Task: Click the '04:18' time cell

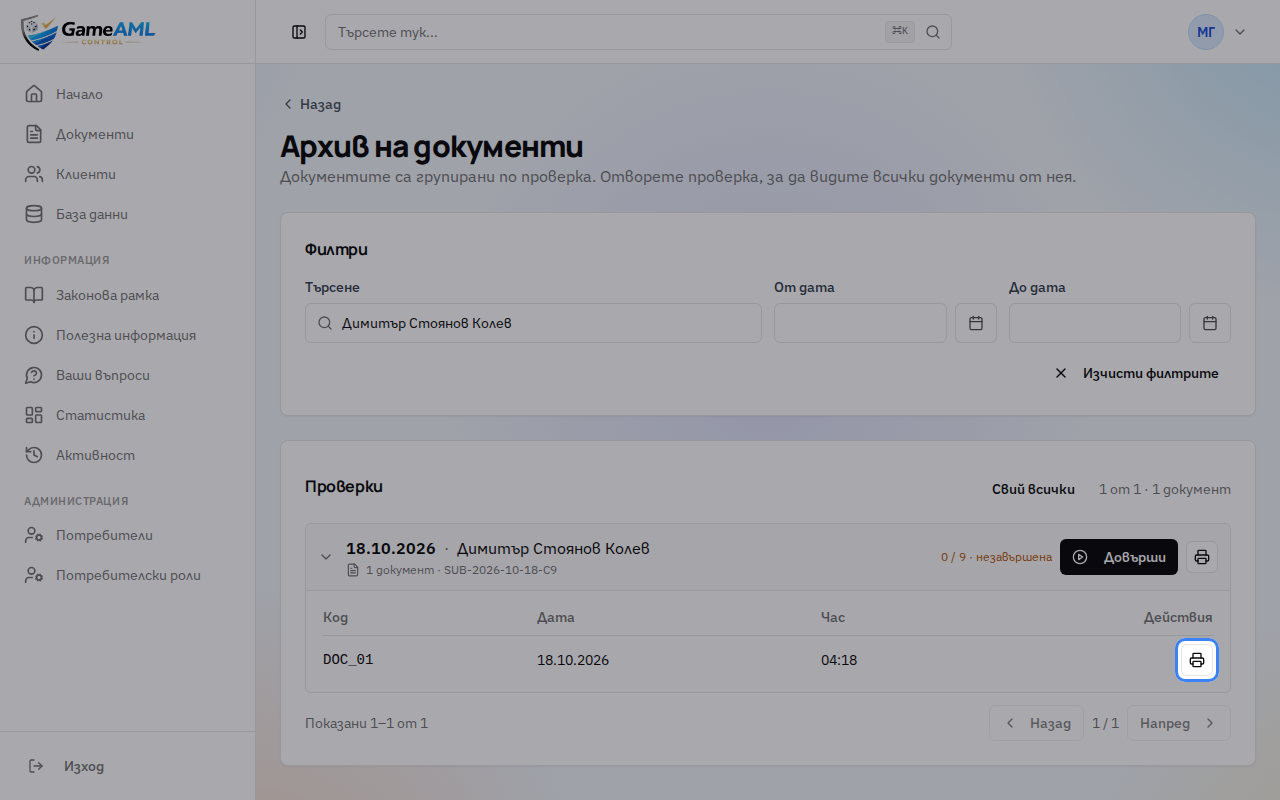Action: (839, 660)
